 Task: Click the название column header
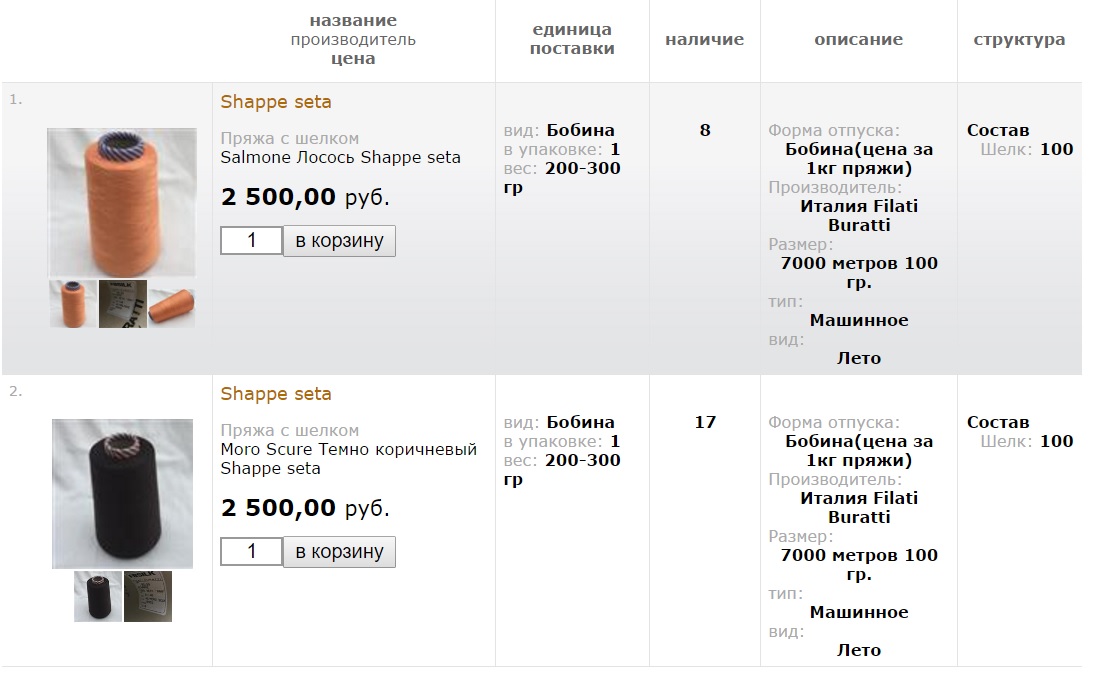point(353,21)
